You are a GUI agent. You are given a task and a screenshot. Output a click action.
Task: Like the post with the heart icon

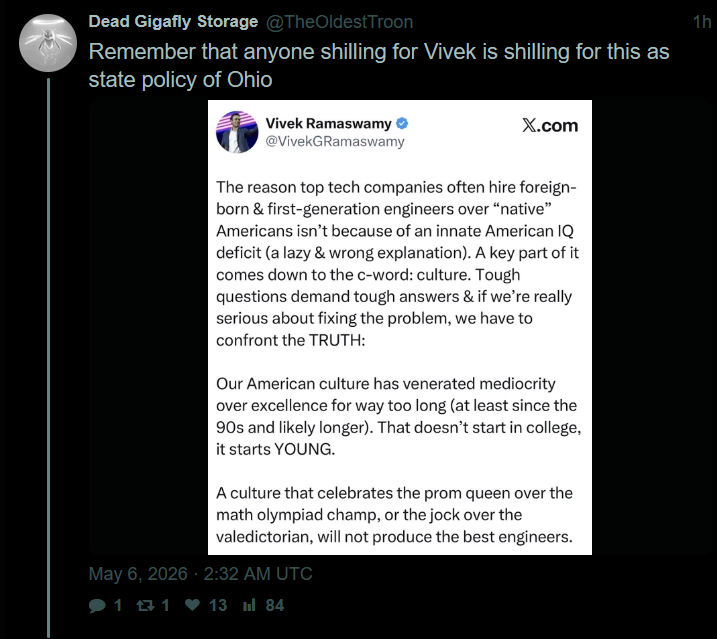point(193,605)
